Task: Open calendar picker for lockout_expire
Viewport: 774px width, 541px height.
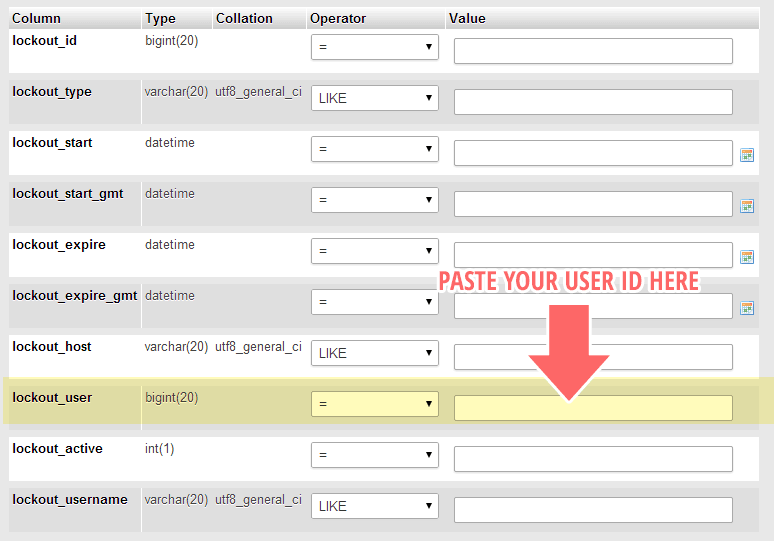Action: pyautogui.click(x=746, y=257)
